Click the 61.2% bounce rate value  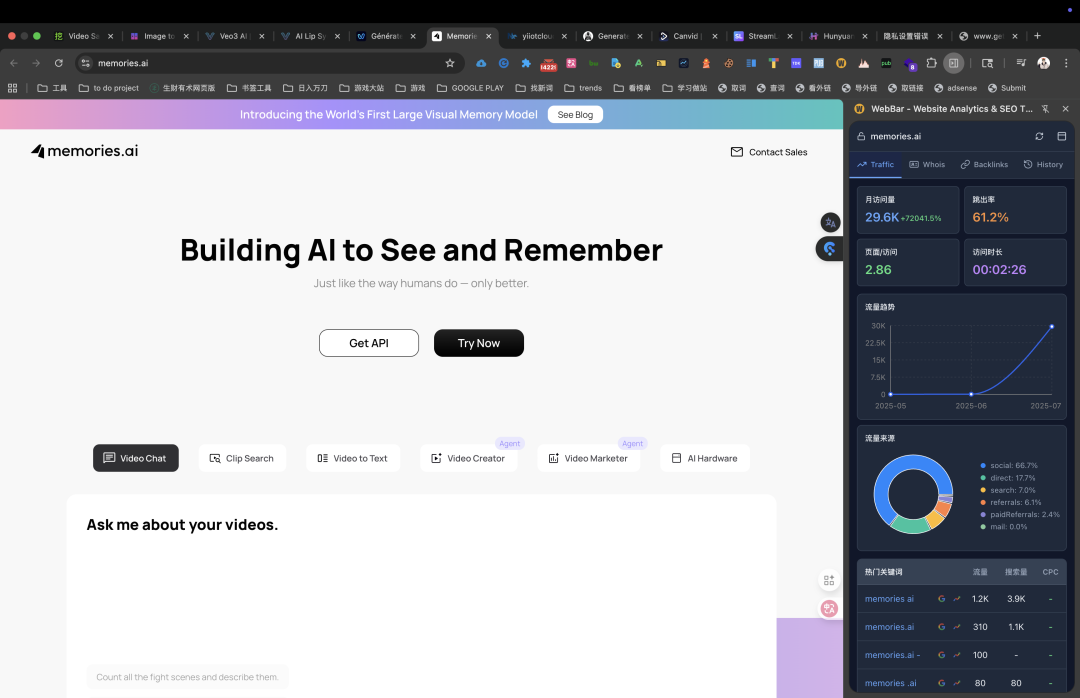990,218
